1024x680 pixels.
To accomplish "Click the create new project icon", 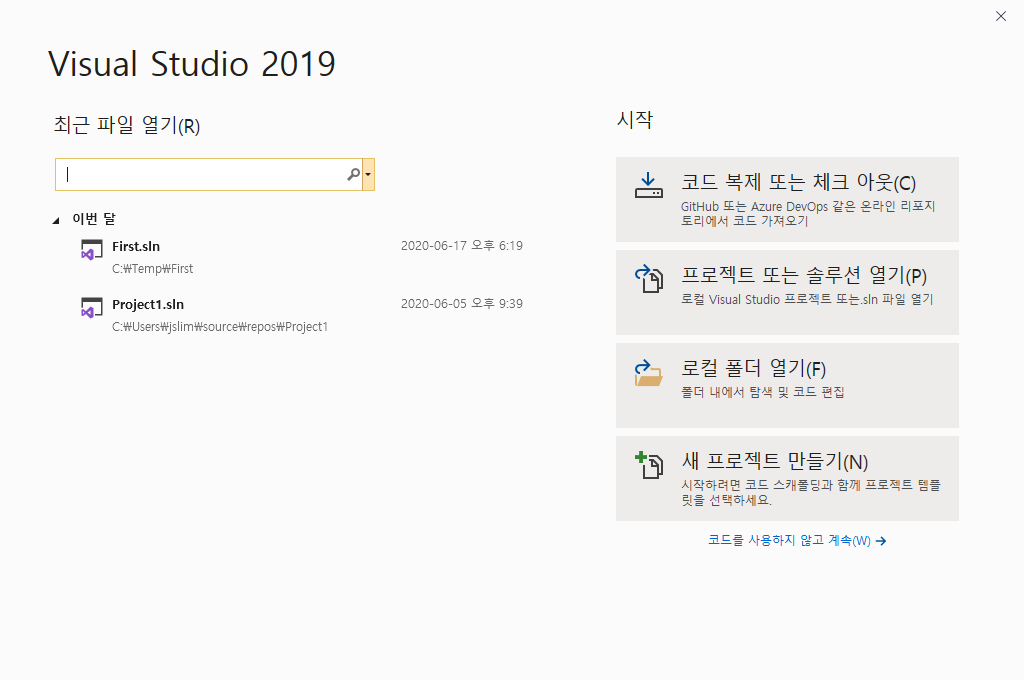I will point(648,465).
